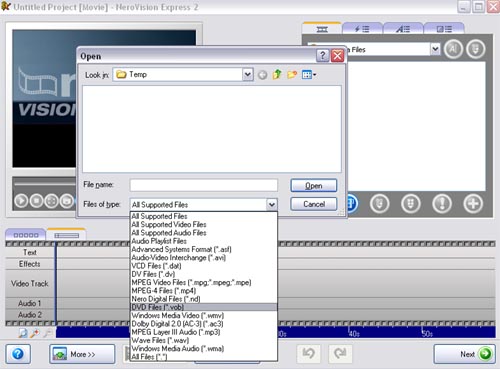Expand the Look in folder dropdown
500x369 pixels.
pyautogui.click(x=247, y=74)
